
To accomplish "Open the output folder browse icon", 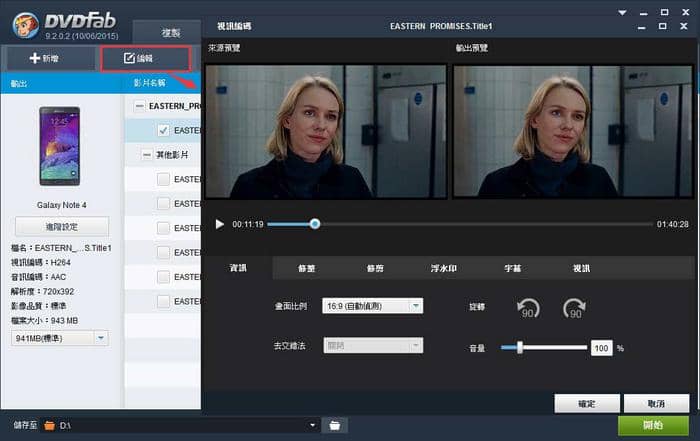I will pos(335,425).
